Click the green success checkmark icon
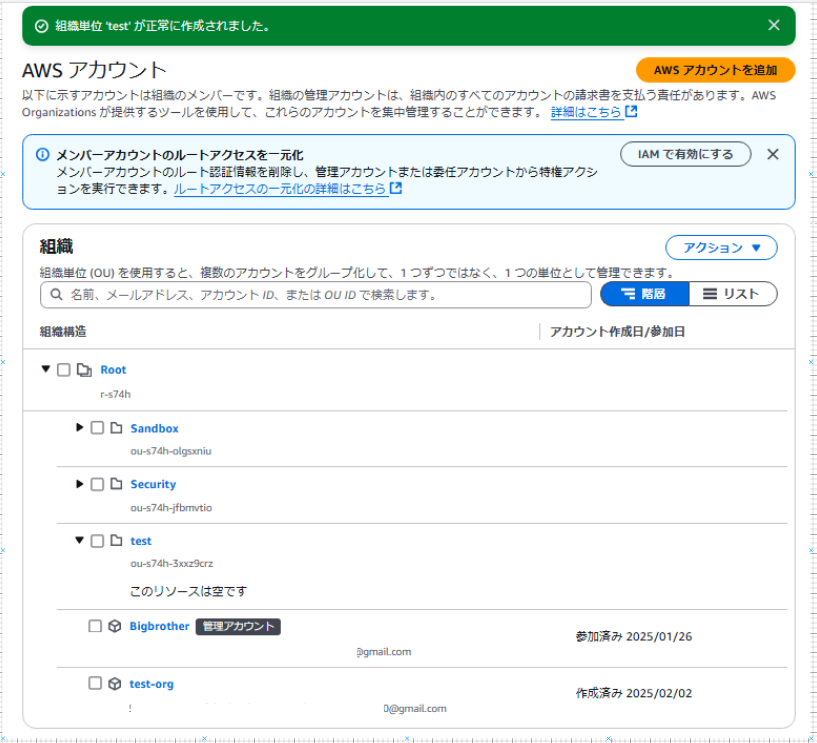This screenshot has width=817, height=743. (40, 25)
